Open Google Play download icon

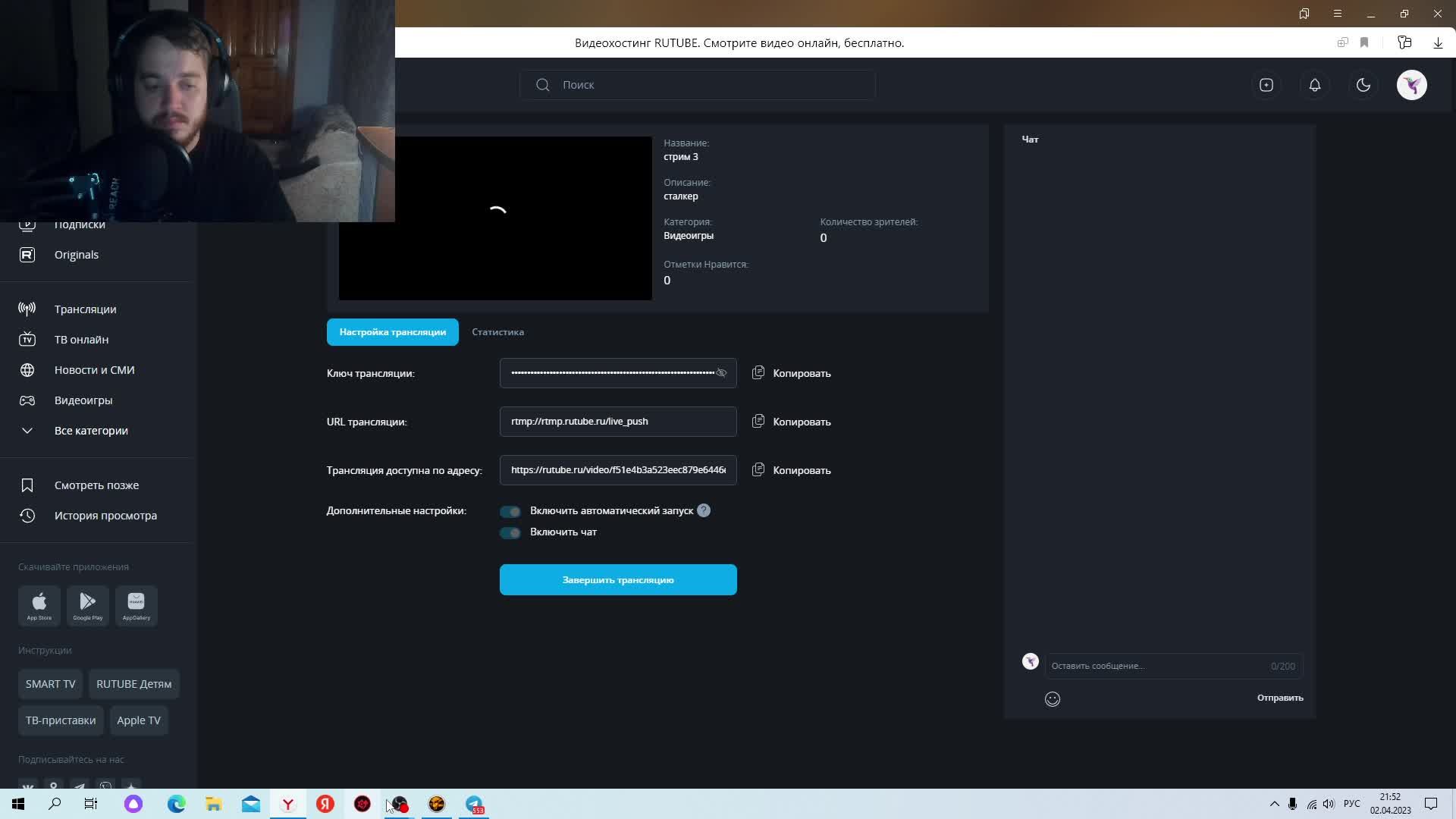(x=88, y=605)
